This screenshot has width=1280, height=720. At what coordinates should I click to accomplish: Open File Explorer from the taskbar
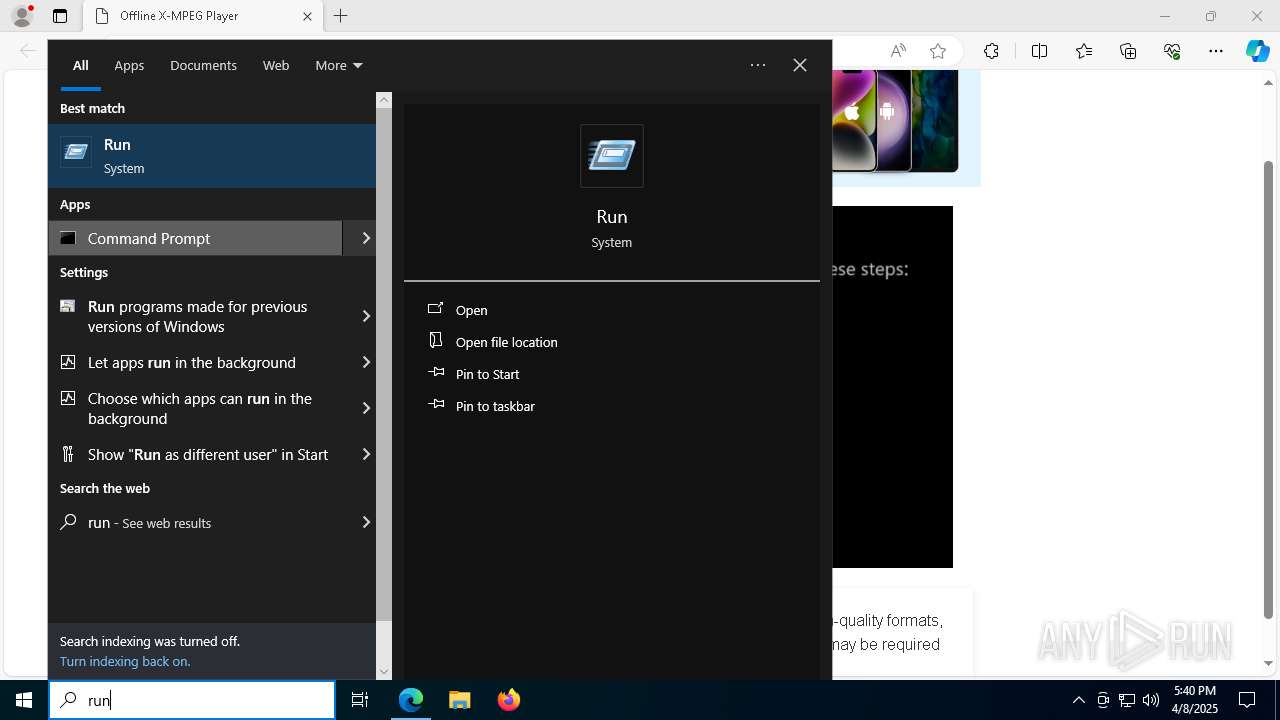point(459,700)
